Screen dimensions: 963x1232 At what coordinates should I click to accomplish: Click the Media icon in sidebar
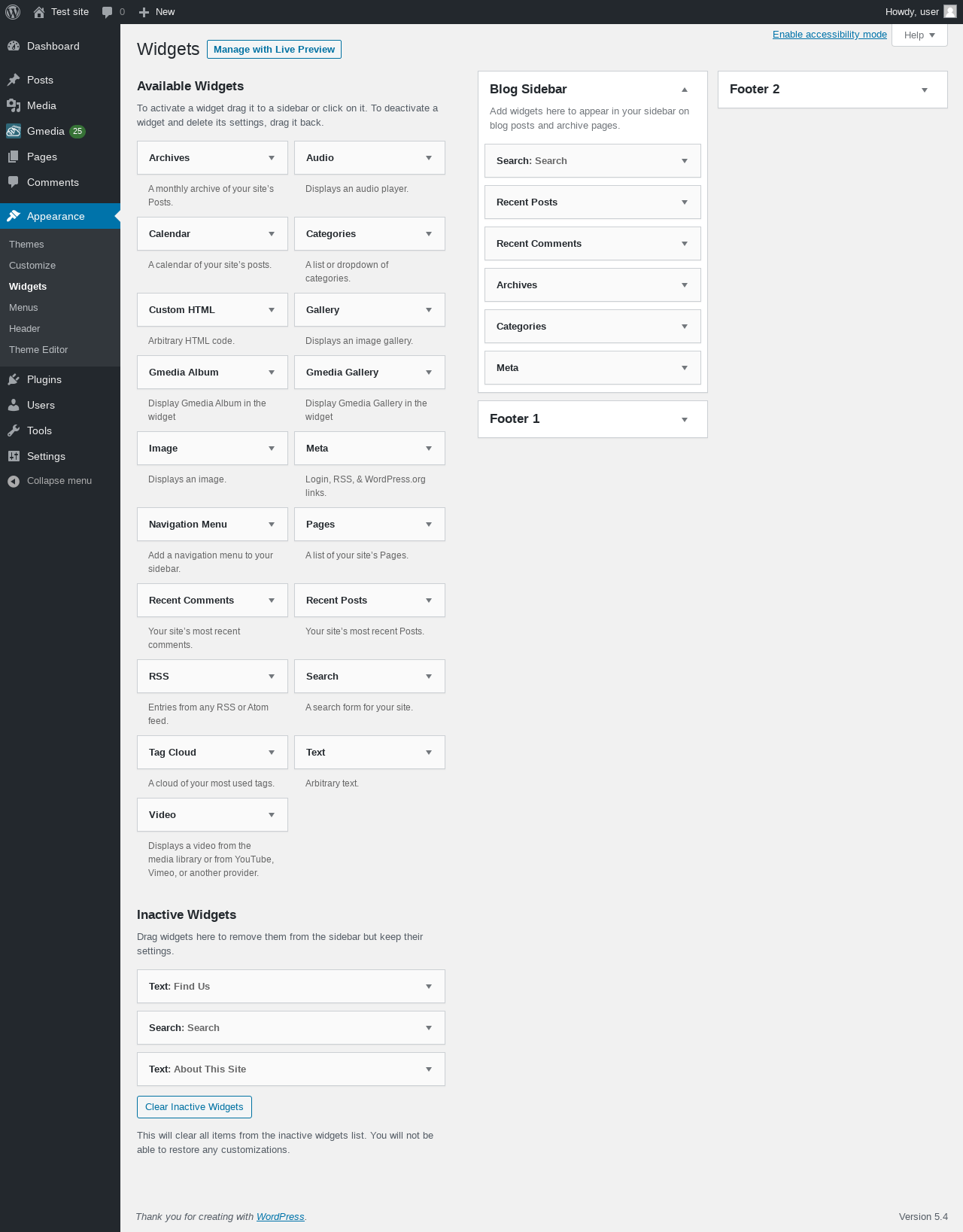[x=14, y=105]
